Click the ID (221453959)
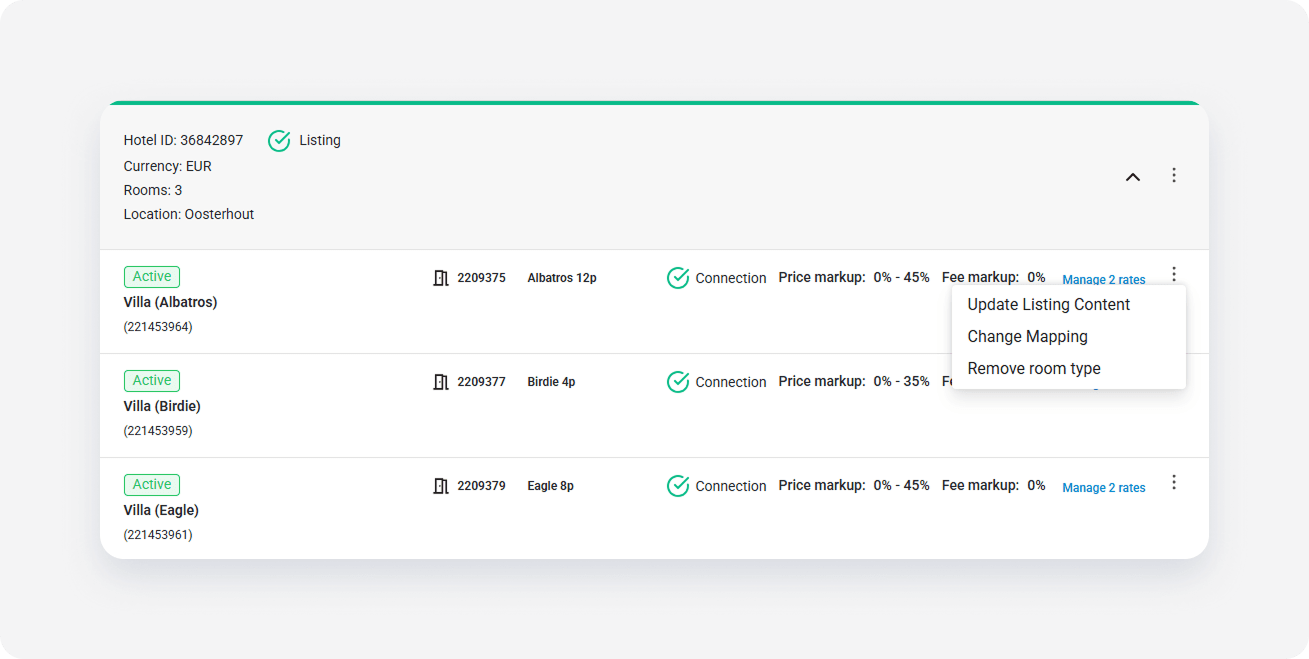 coord(158,431)
